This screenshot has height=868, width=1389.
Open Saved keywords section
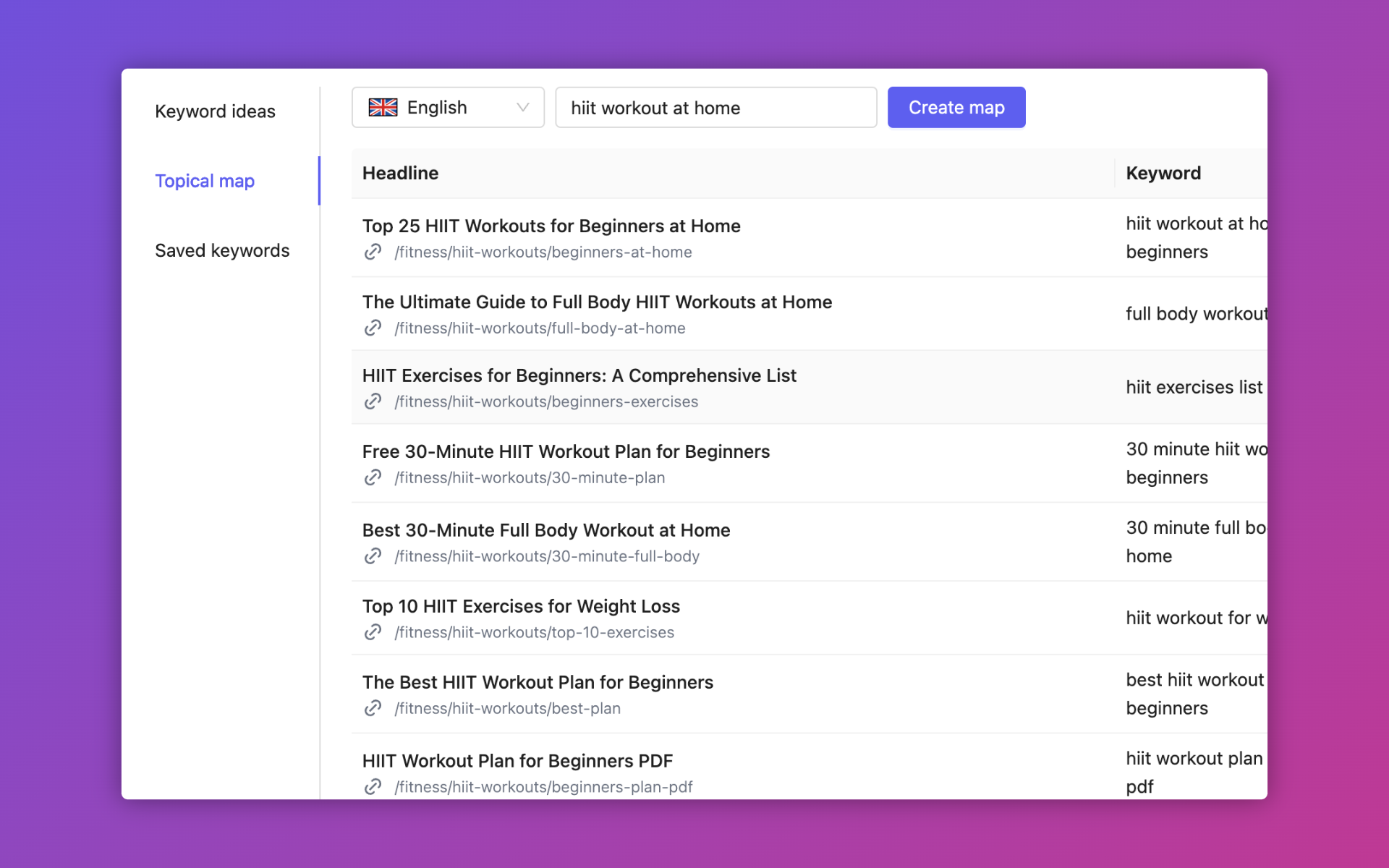coord(222,250)
